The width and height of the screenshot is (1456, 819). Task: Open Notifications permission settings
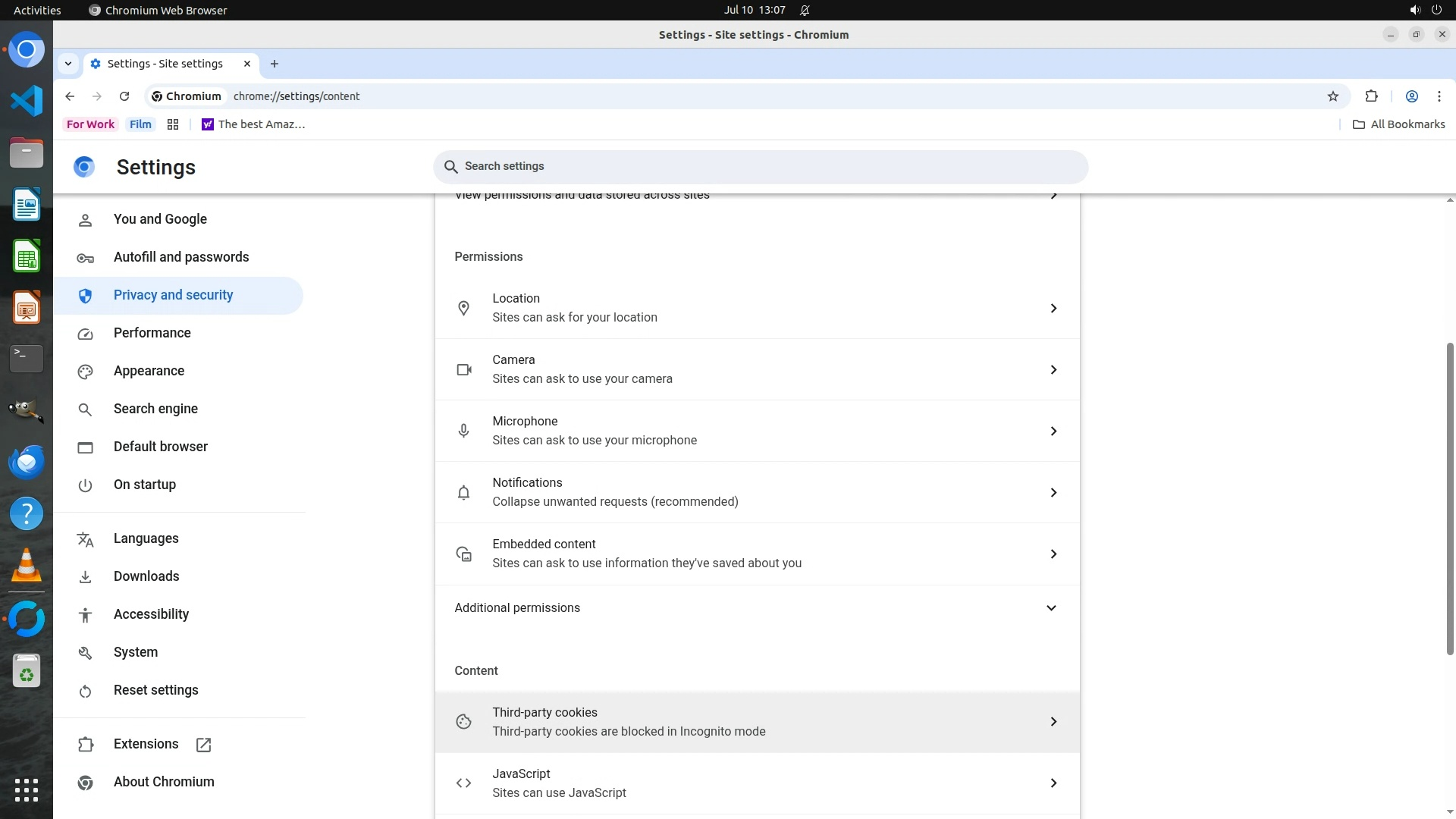756,492
